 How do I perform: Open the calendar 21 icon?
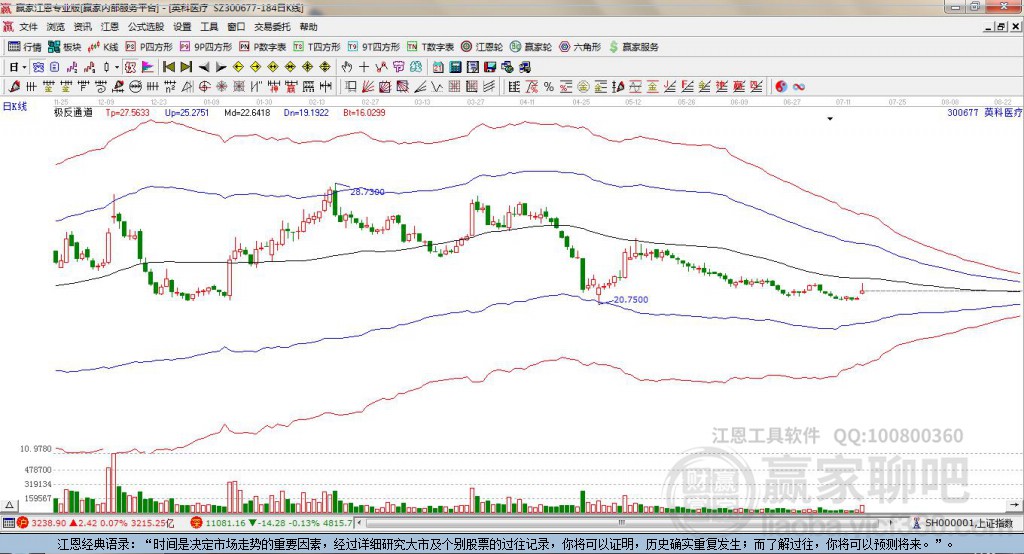click(438, 67)
